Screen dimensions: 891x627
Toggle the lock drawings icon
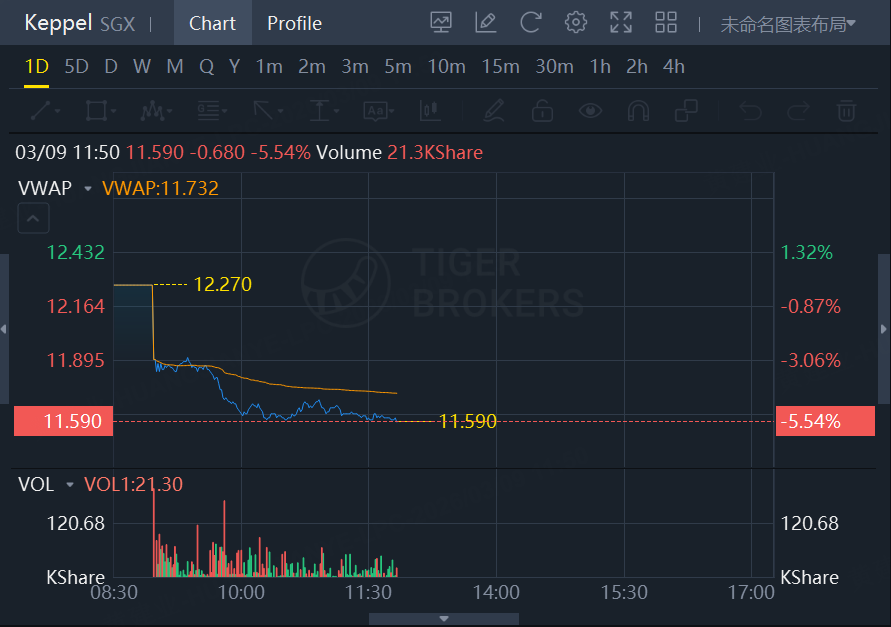point(542,110)
